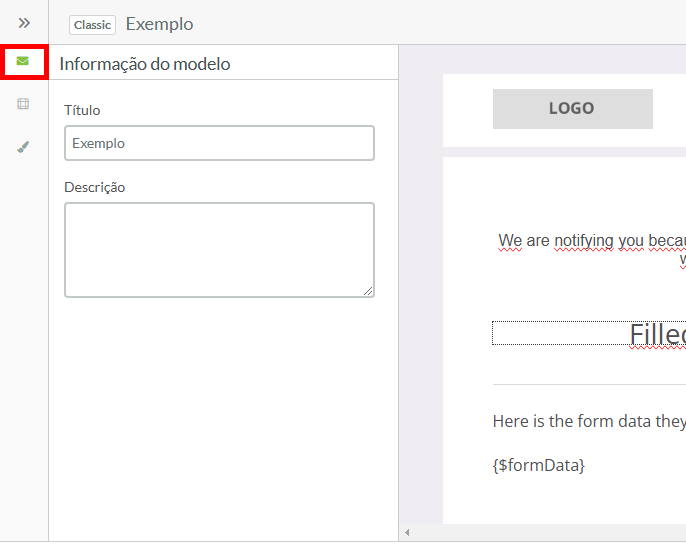This screenshot has height=557, width=686.
Task: Select the LOGO placeholder image
Action: [573, 109]
